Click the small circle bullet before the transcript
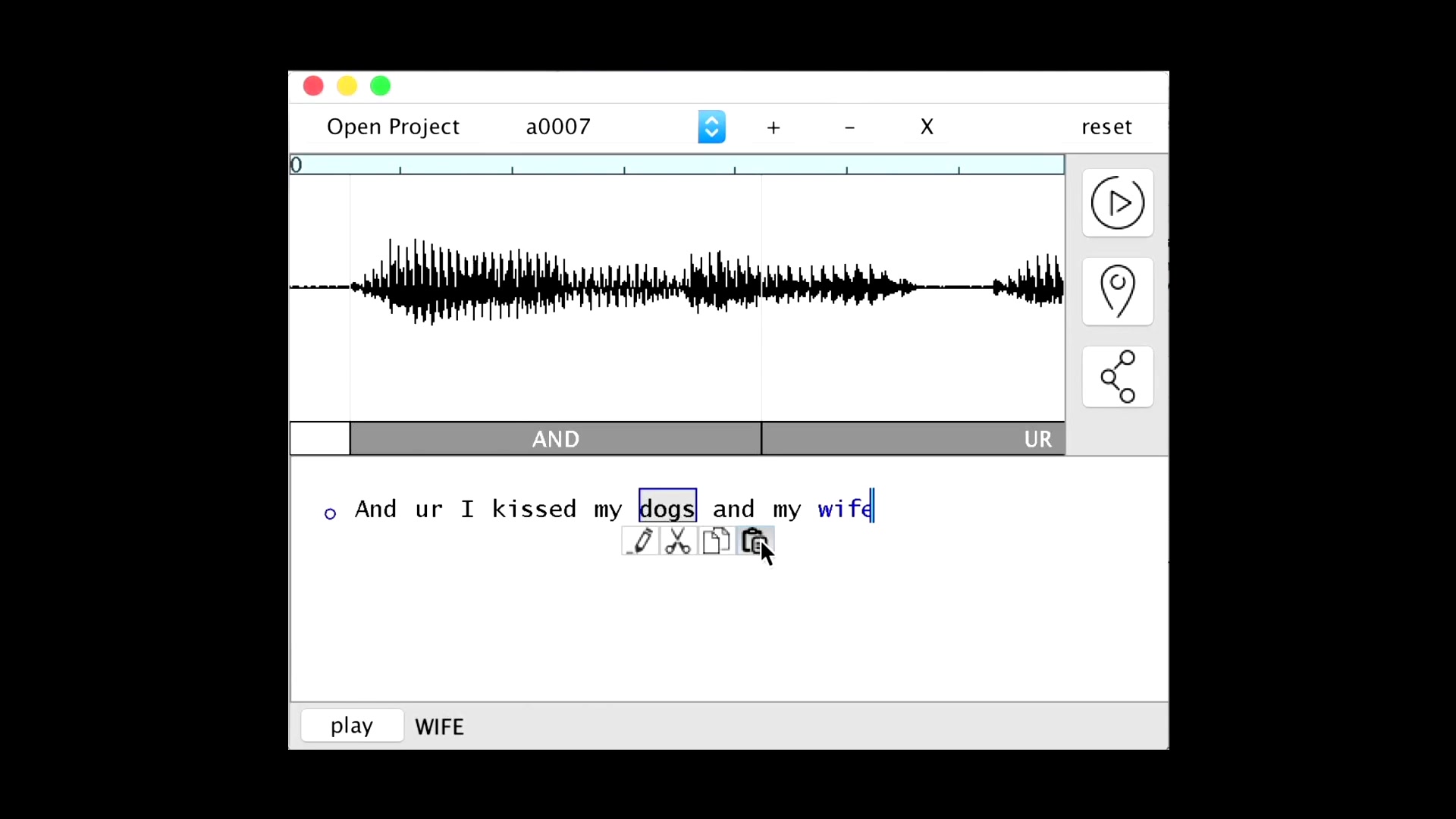 pos(330,514)
